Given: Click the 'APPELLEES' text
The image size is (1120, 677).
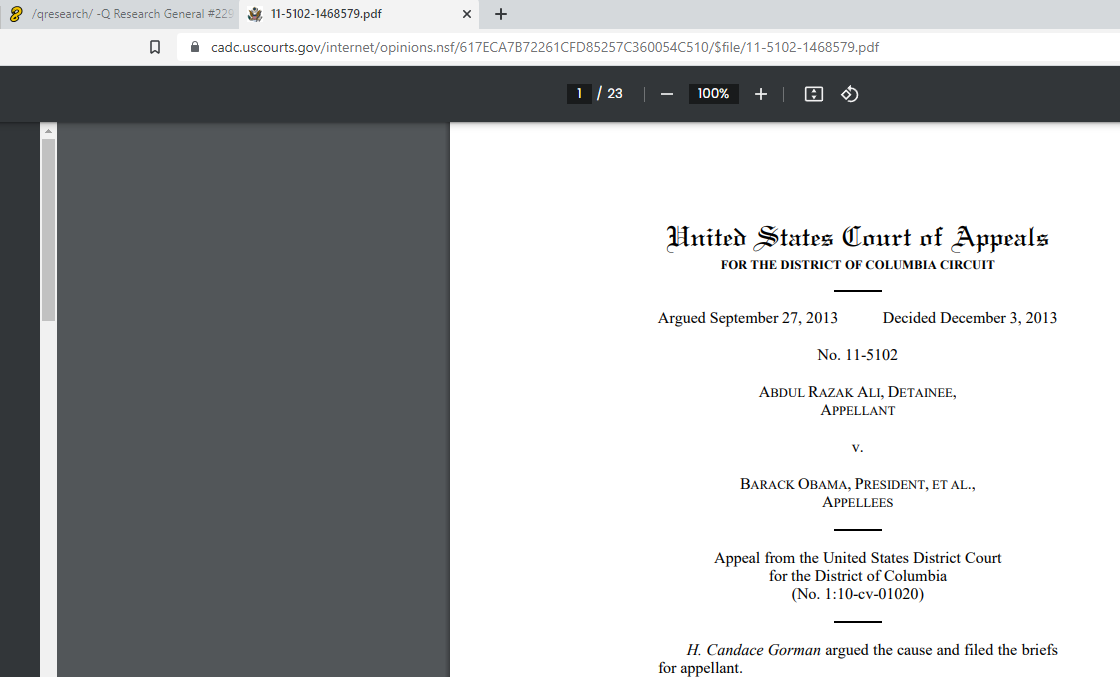Looking at the screenshot, I should [x=857, y=502].
